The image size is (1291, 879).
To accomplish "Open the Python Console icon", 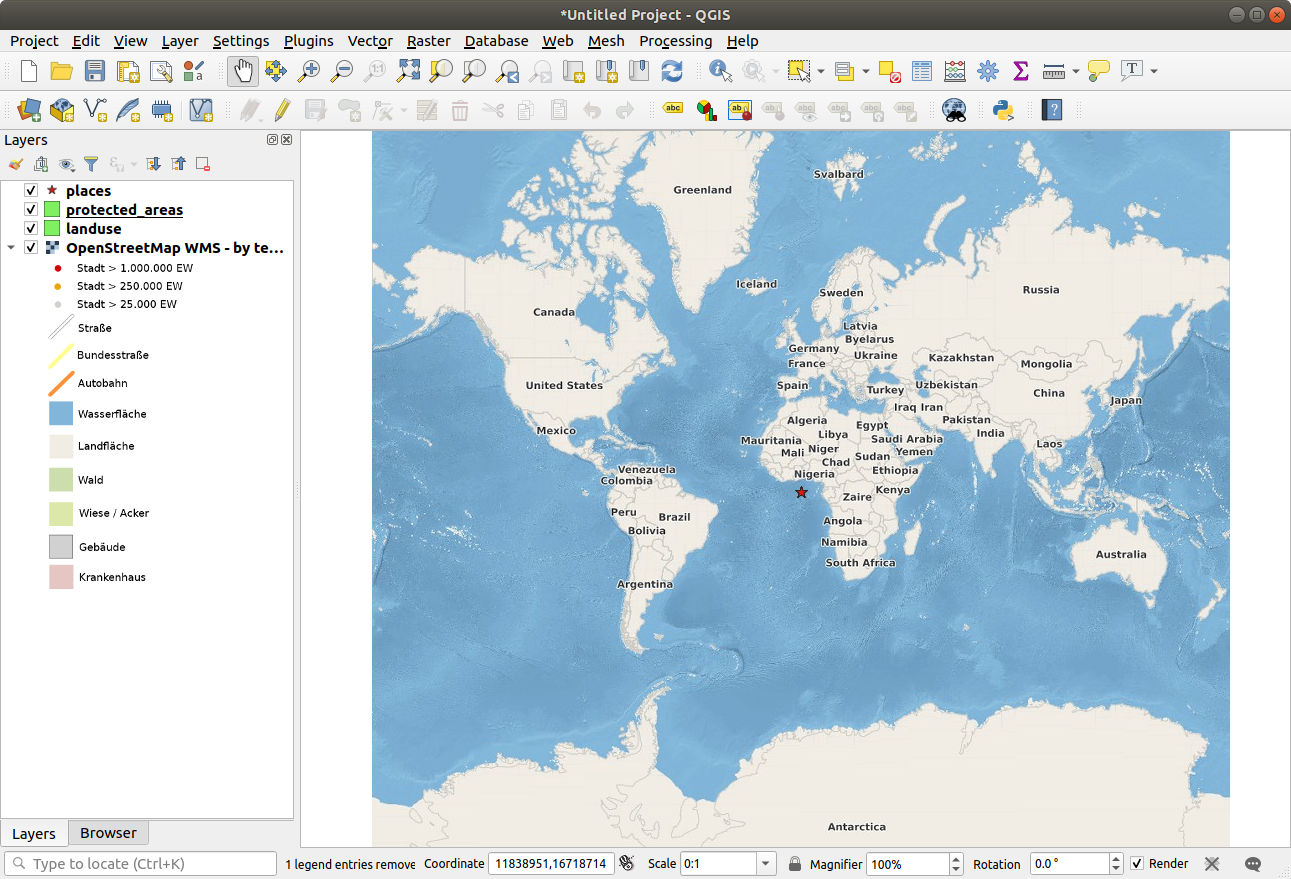I will coord(1004,110).
